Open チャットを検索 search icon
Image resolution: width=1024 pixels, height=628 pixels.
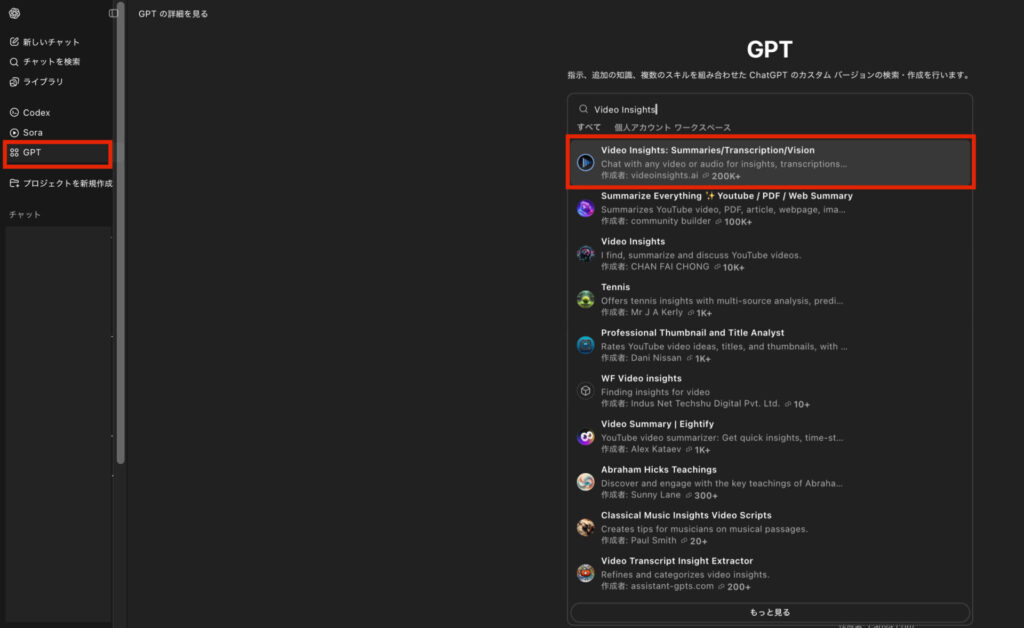(14, 62)
